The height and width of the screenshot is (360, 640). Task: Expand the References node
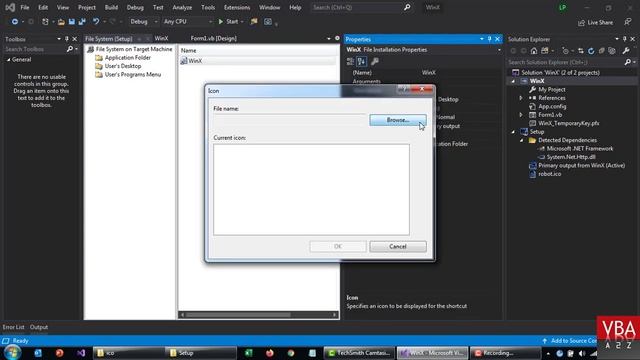(x=521, y=98)
